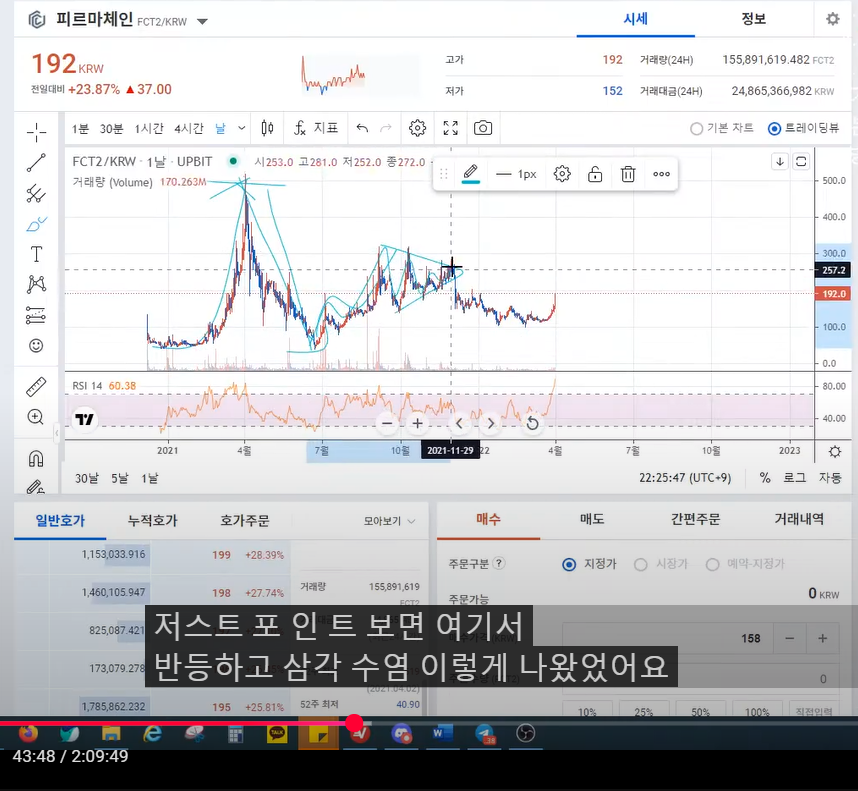Set chart interval to 4시간
858x791 pixels.
[x=189, y=129]
